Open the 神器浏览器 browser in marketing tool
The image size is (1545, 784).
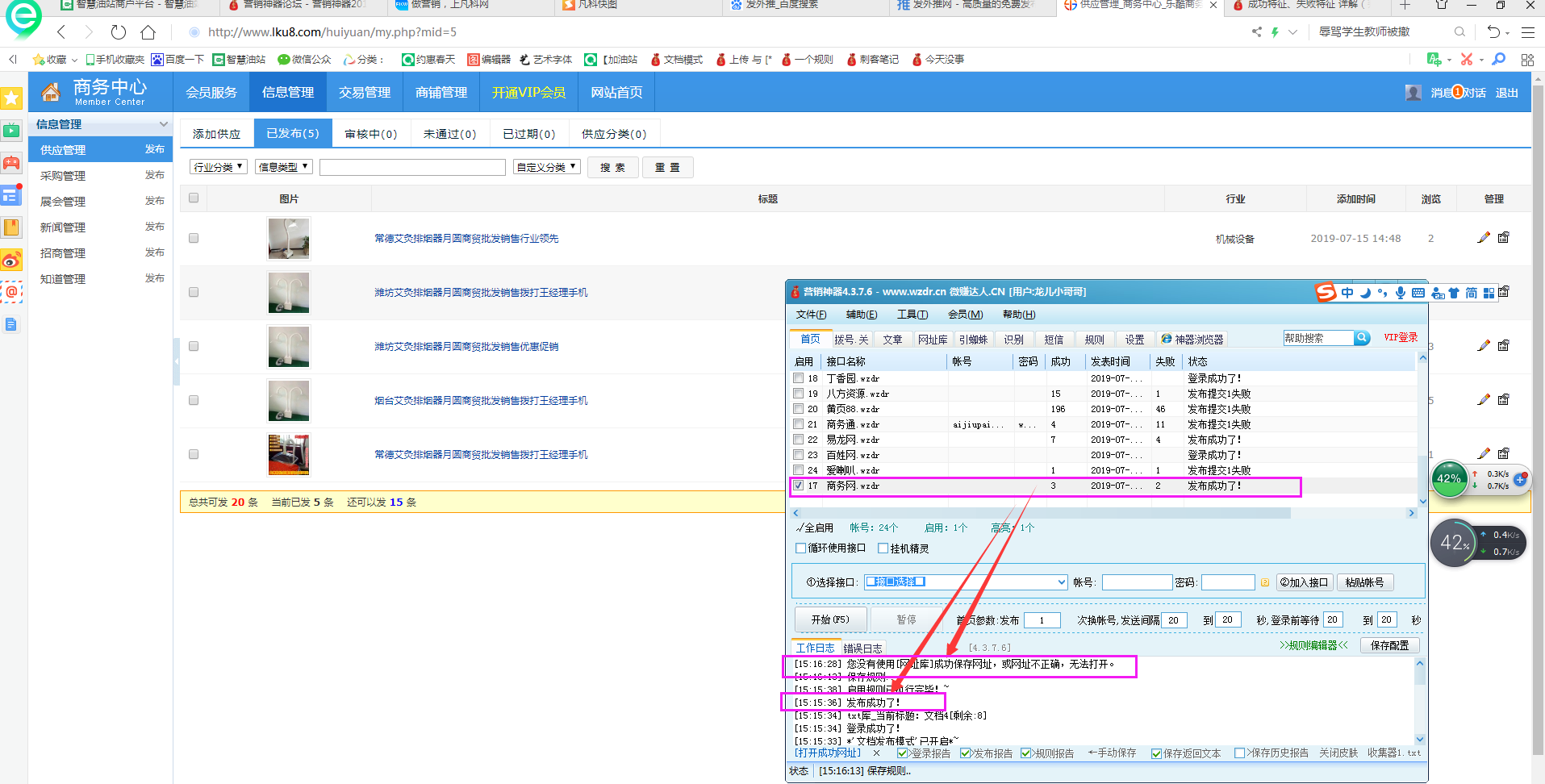1193,339
